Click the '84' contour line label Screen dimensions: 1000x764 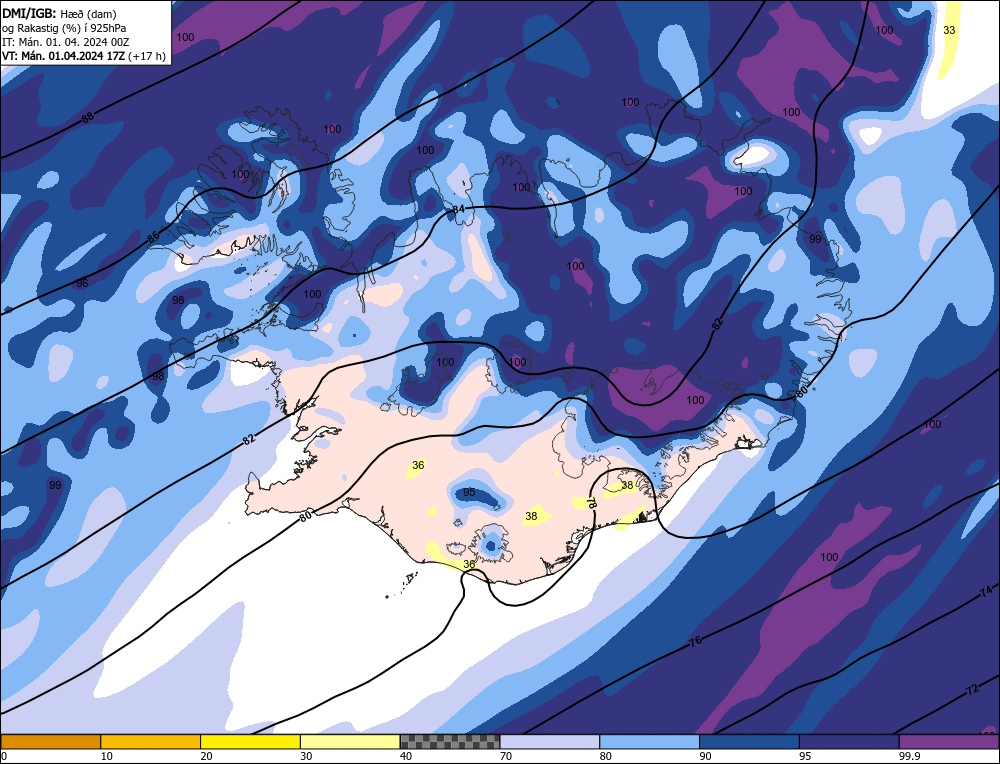pos(459,209)
